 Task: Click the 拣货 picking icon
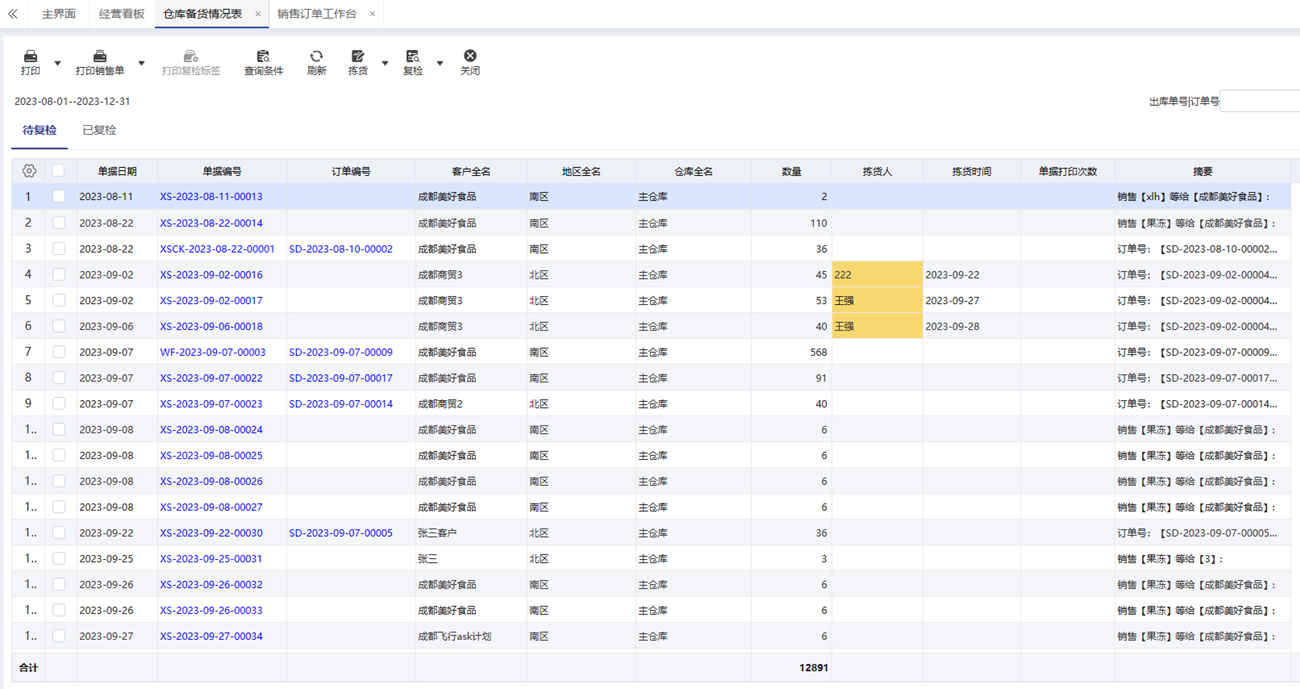358,57
